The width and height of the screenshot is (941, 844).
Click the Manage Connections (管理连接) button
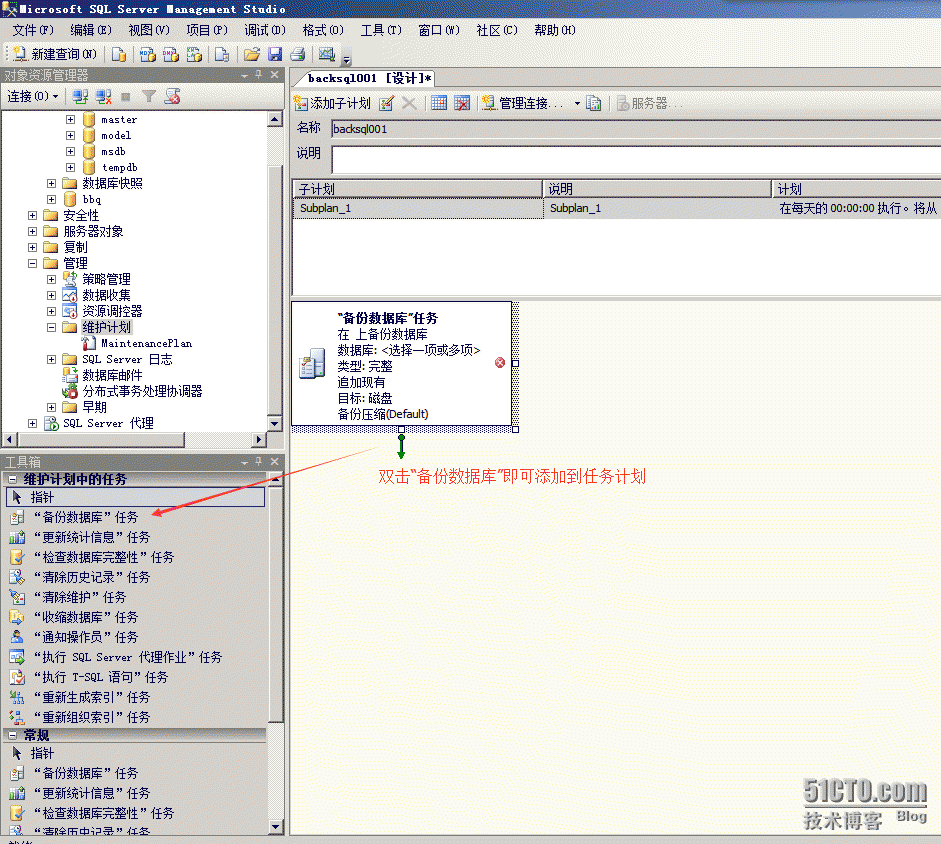pyautogui.click(x=523, y=103)
